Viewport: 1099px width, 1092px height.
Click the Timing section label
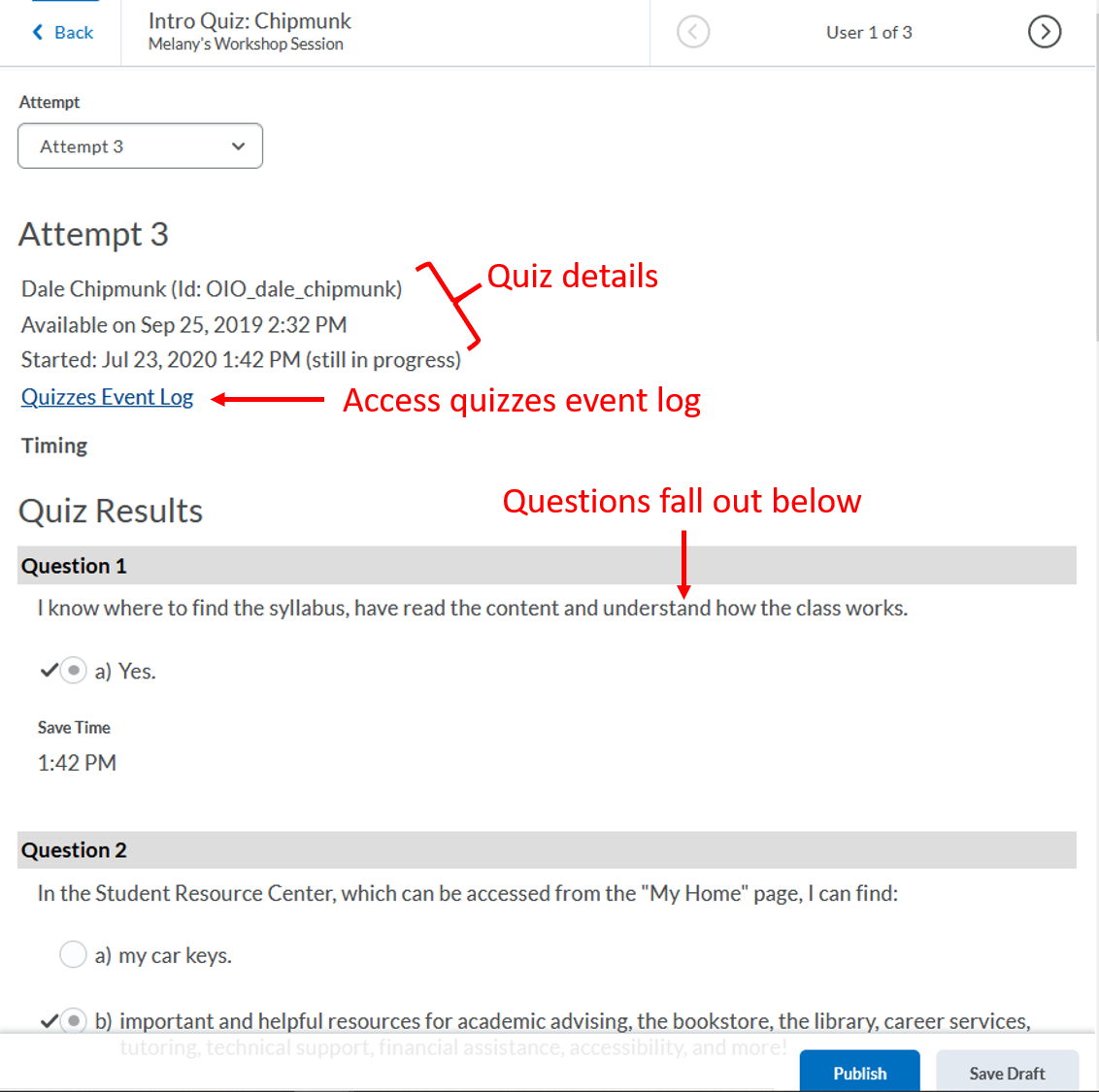53,445
